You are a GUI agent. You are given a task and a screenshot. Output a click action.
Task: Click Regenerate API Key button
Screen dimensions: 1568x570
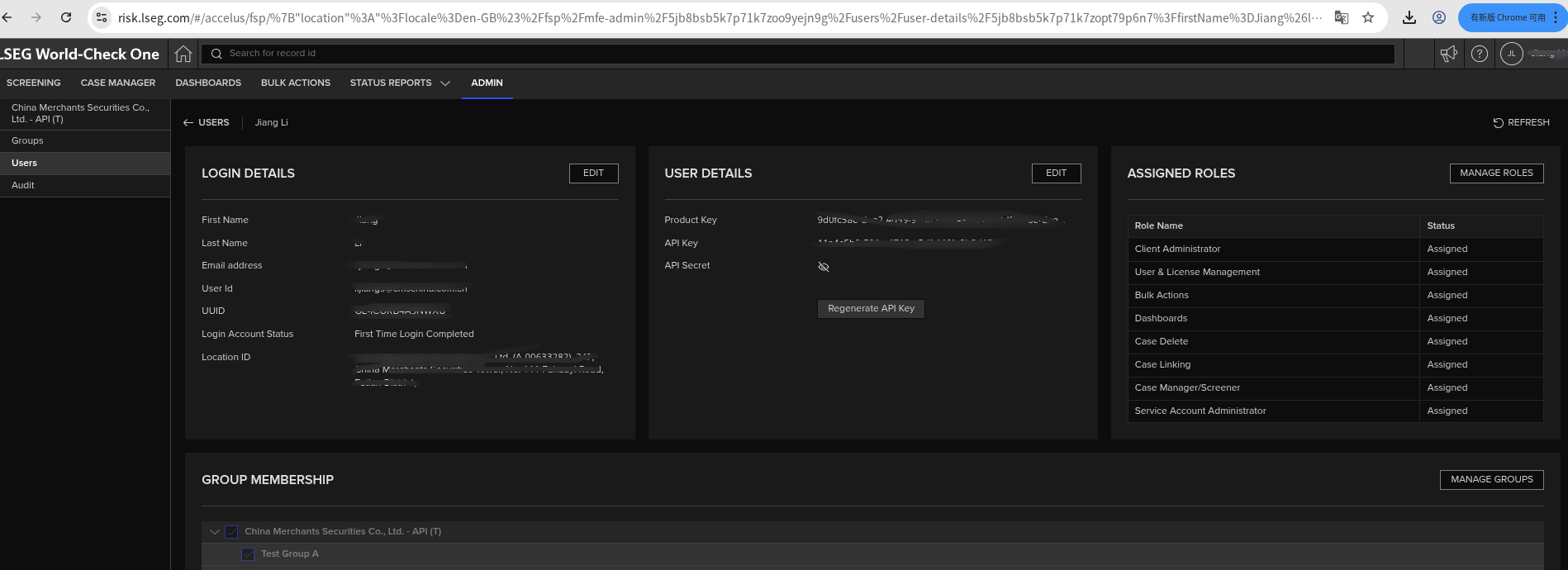[x=871, y=309]
